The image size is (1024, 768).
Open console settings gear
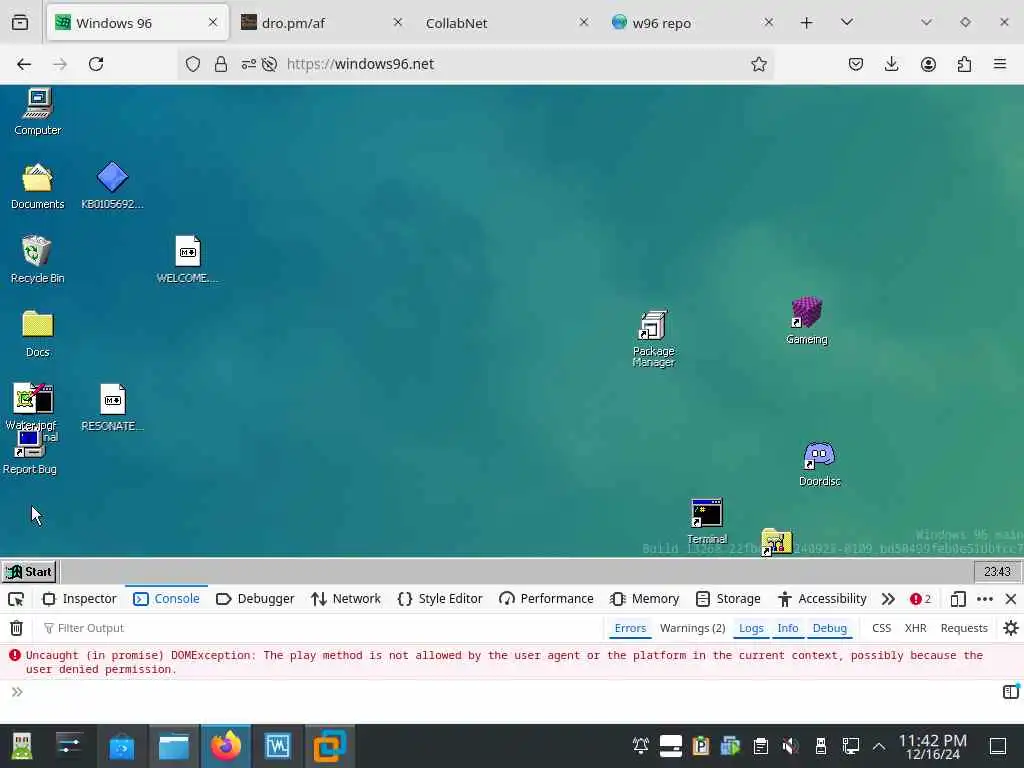click(x=1010, y=628)
